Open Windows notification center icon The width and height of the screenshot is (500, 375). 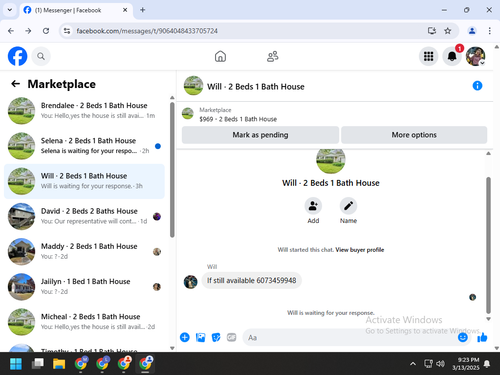pyautogui.click(x=487, y=364)
